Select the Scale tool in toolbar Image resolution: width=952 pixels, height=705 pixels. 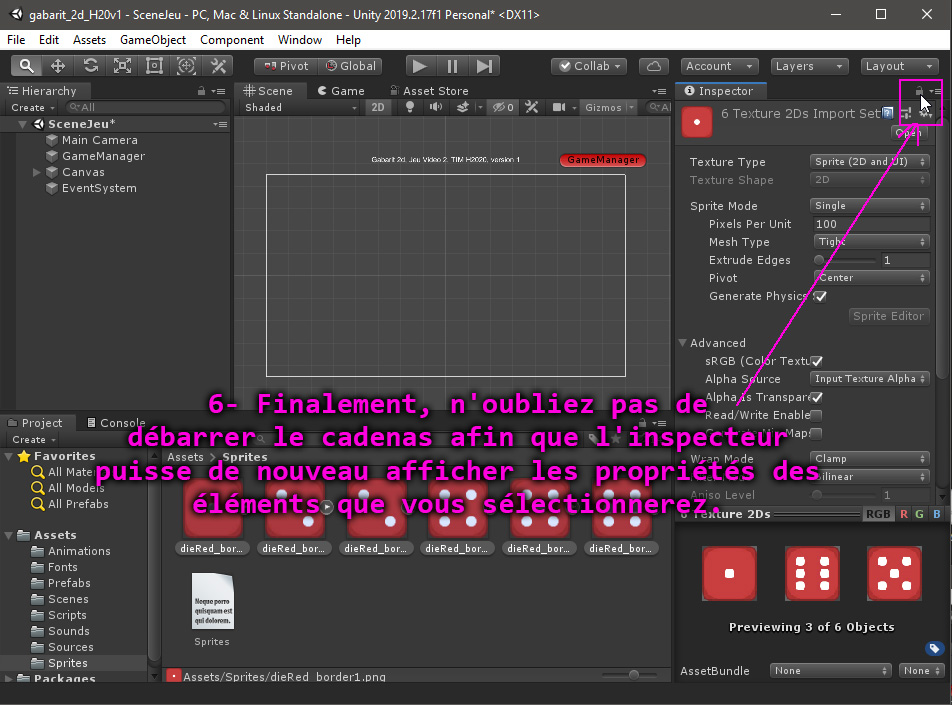(x=123, y=66)
